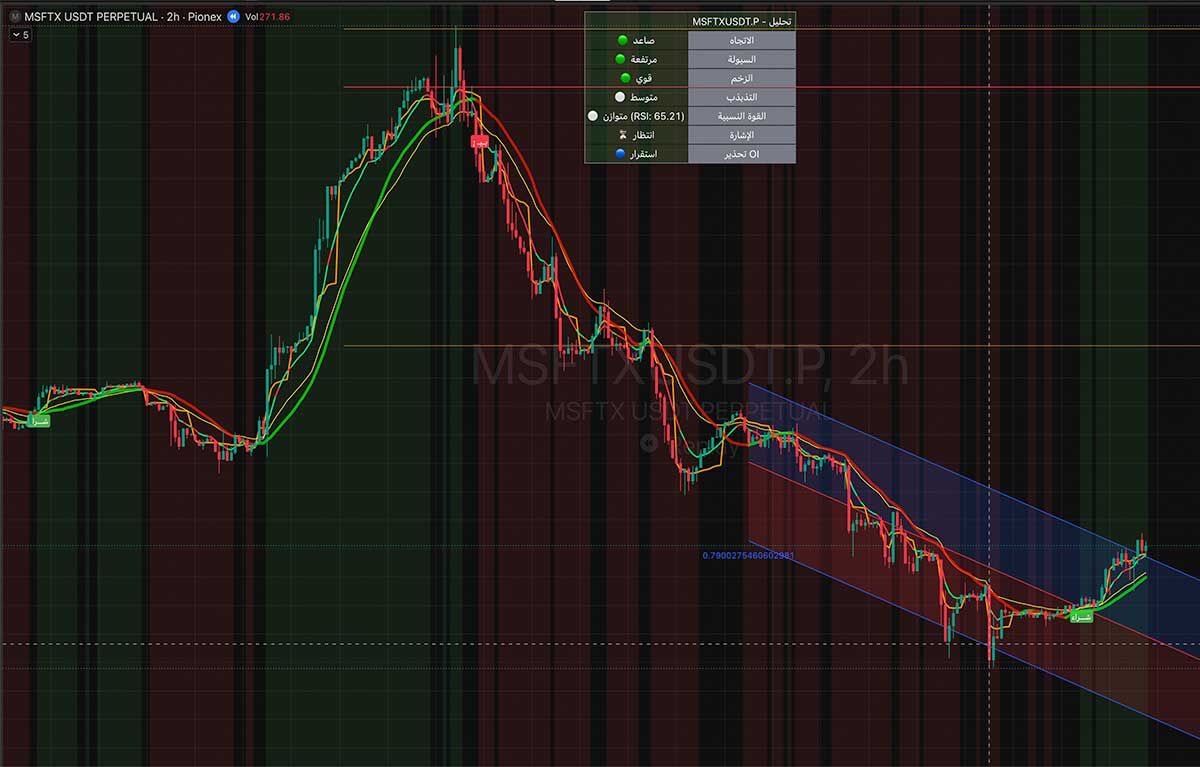1200x767 pixels.
Task: Click the blue 0.79002754606029 channel value label
Action: tap(748, 554)
